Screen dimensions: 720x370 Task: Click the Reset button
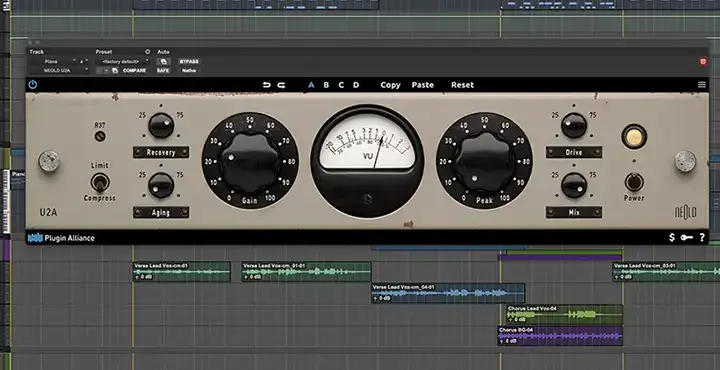click(x=462, y=85)
